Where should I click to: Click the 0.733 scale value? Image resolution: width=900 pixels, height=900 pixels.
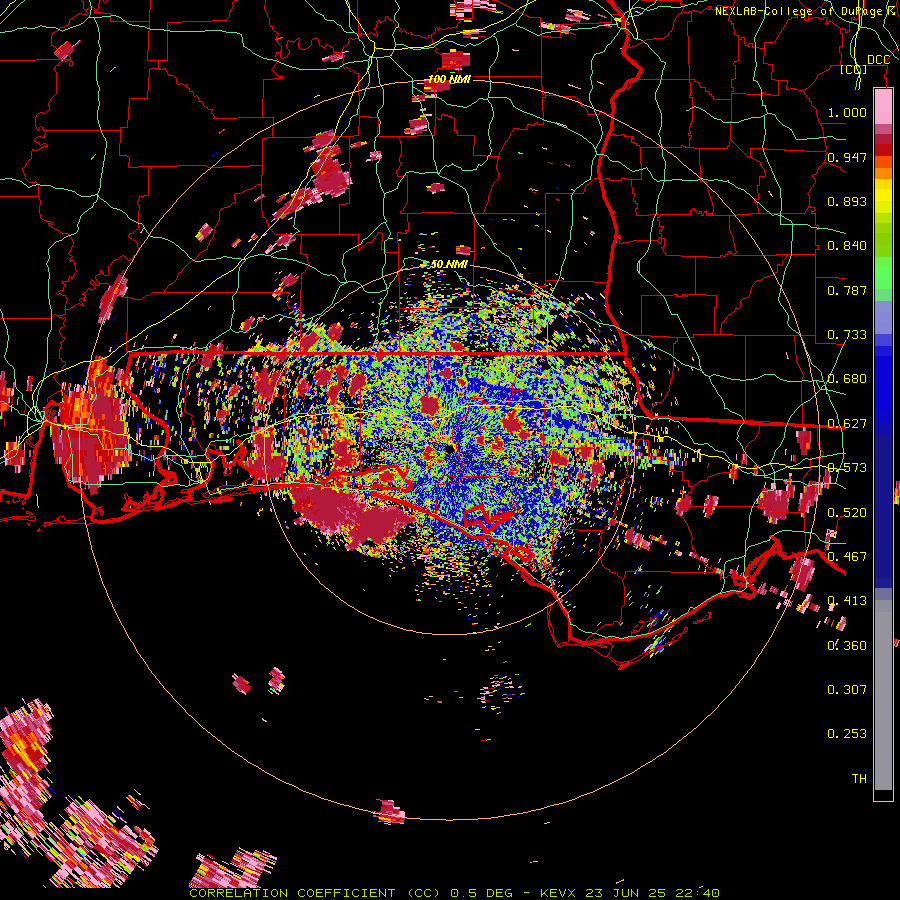click(x=847, y=335)
